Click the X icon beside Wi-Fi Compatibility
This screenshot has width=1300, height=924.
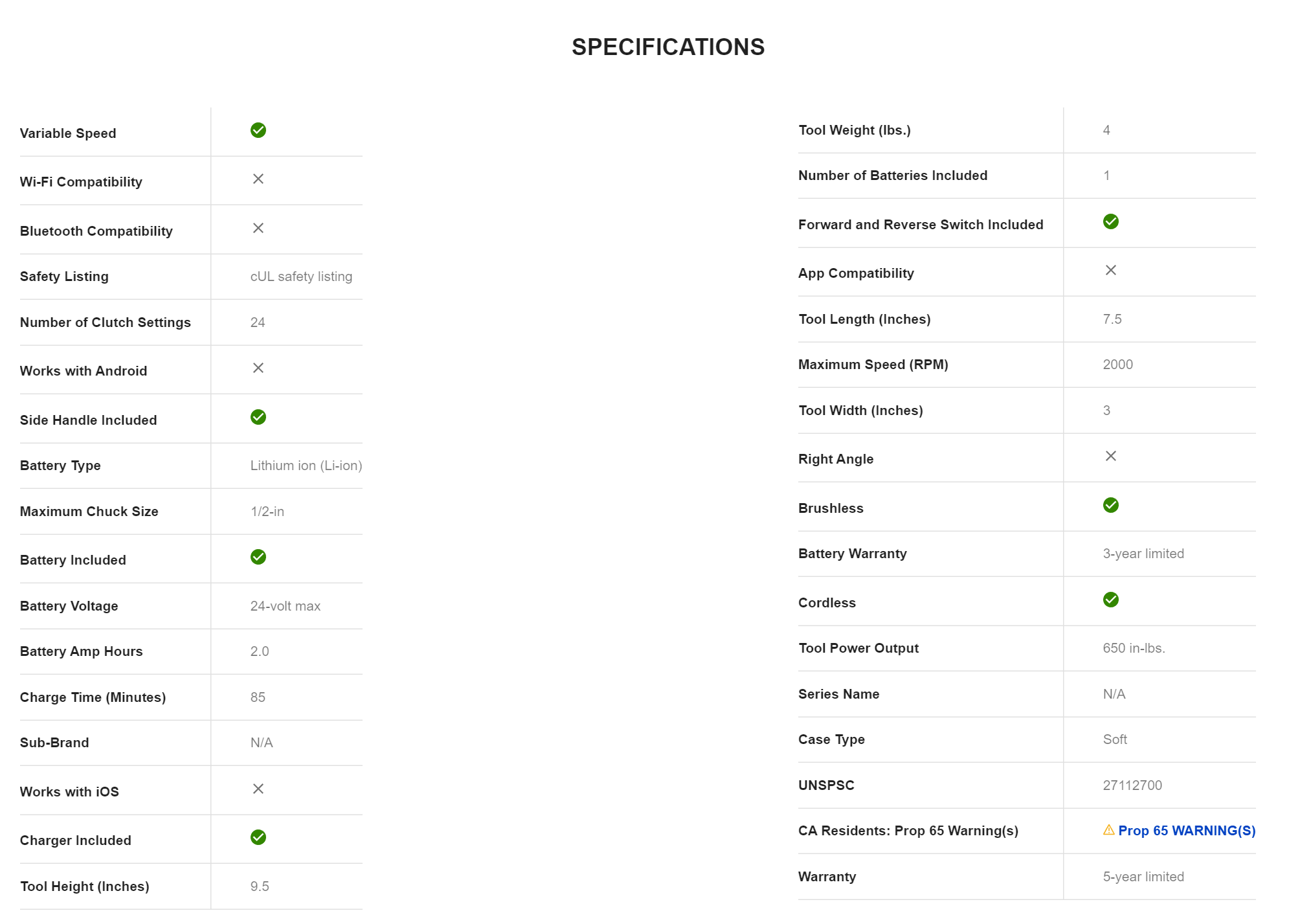(x=258, y=179)
